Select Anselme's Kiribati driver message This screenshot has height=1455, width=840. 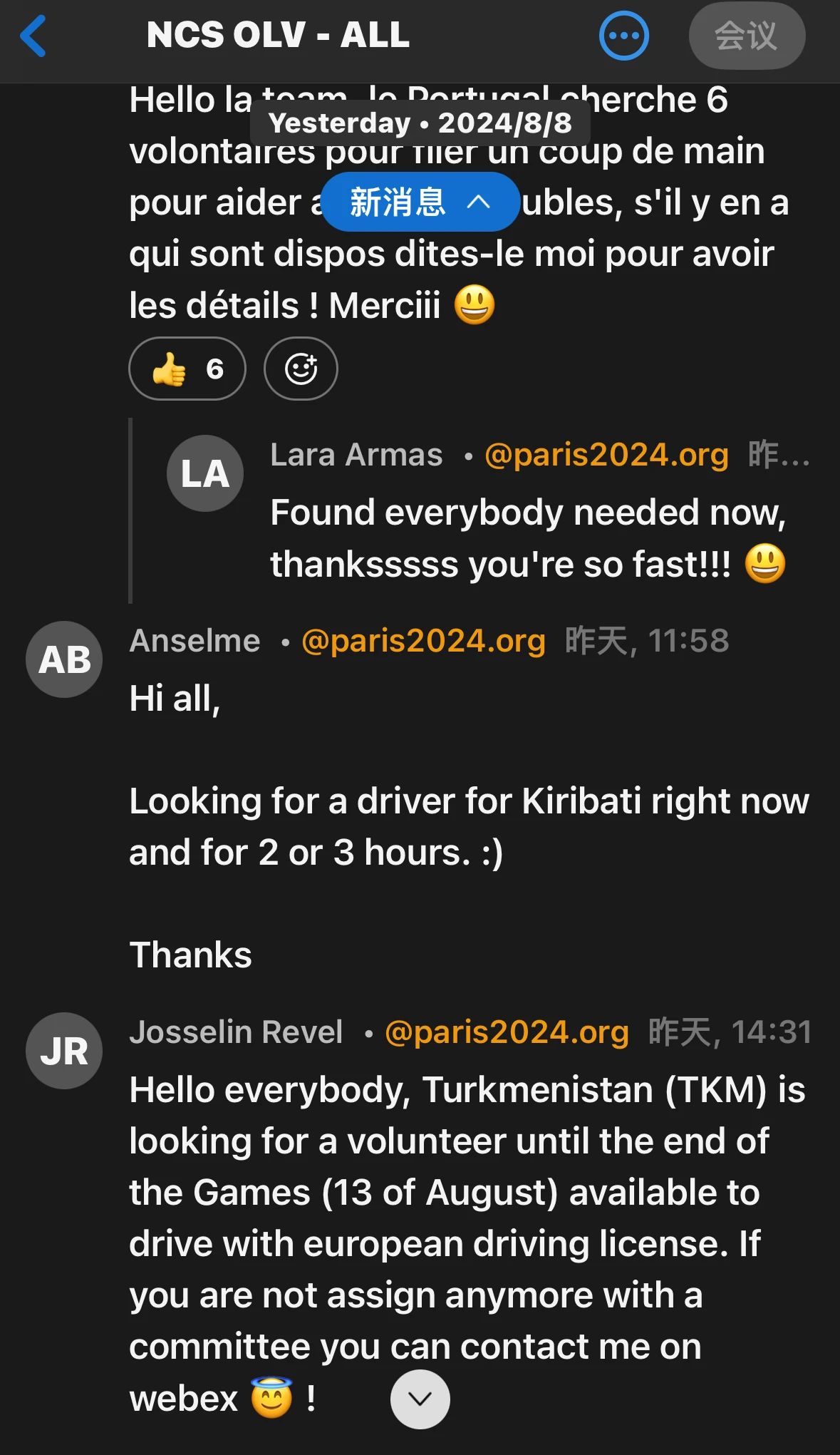click(468, 827)
